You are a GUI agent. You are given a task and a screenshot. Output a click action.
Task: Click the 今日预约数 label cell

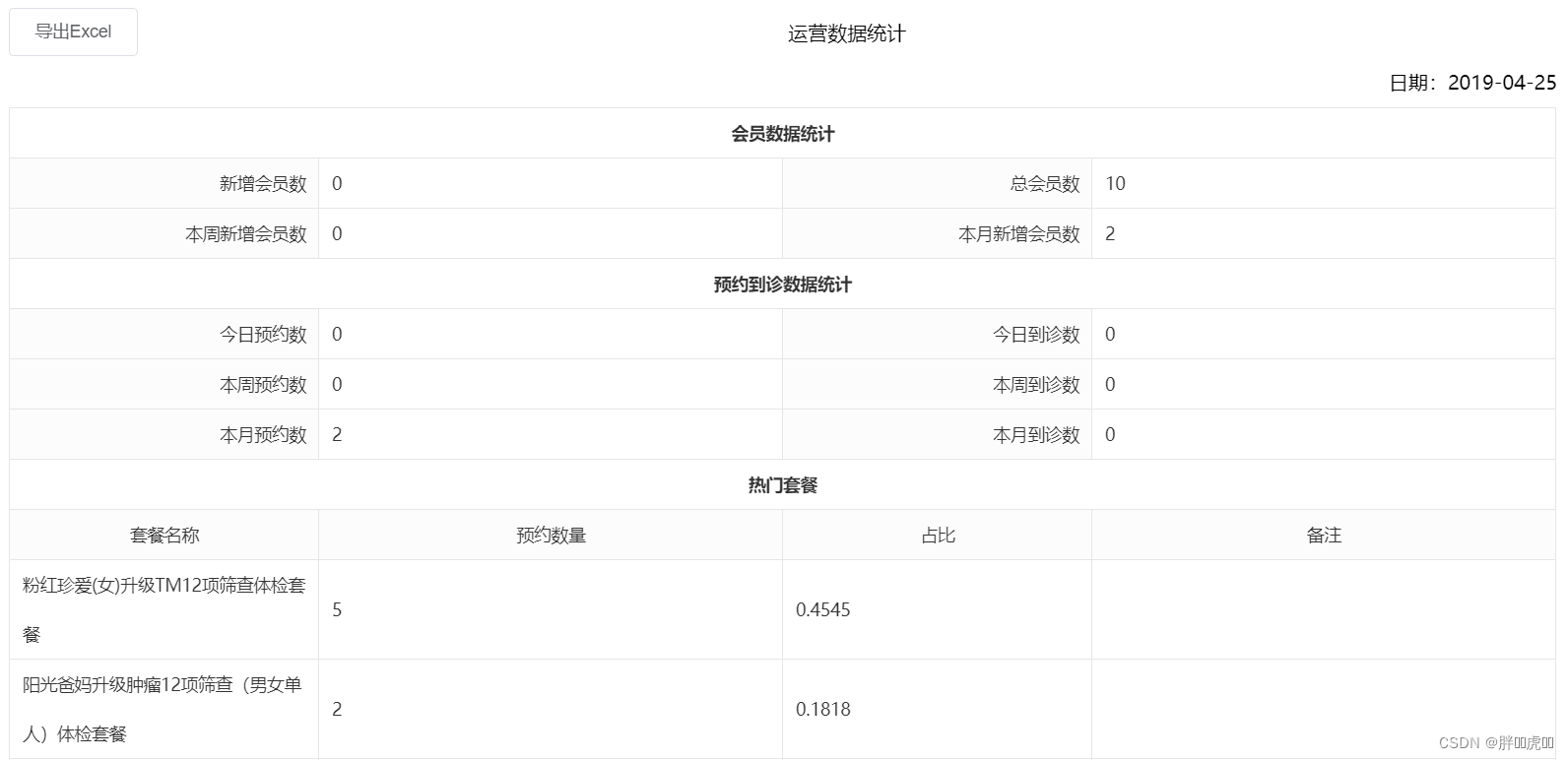pos(263,335)
